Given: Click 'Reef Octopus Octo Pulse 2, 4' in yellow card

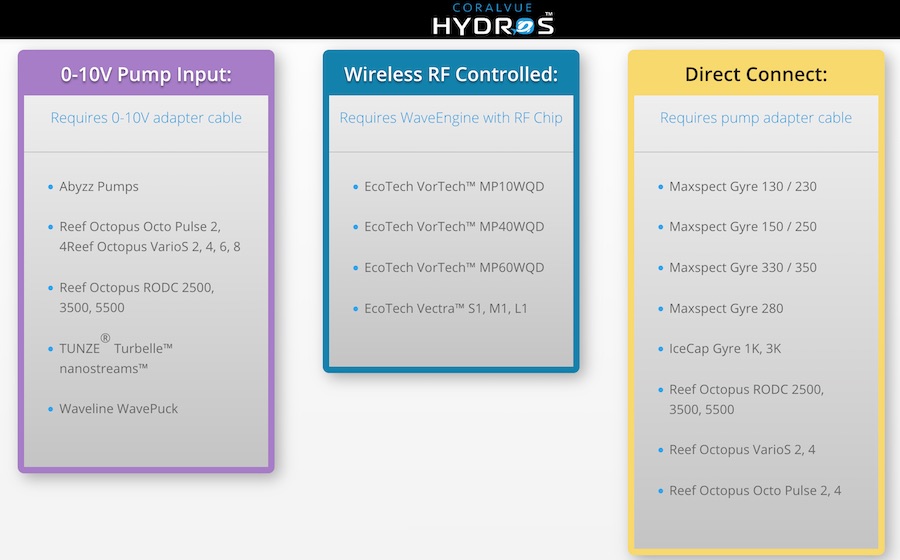Looking at the screenshot, I should click(755, 491).
